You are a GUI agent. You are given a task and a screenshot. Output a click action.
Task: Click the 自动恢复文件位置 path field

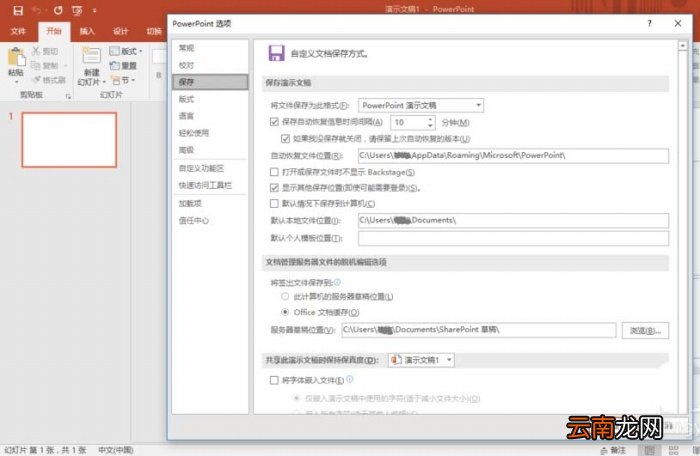513,155
